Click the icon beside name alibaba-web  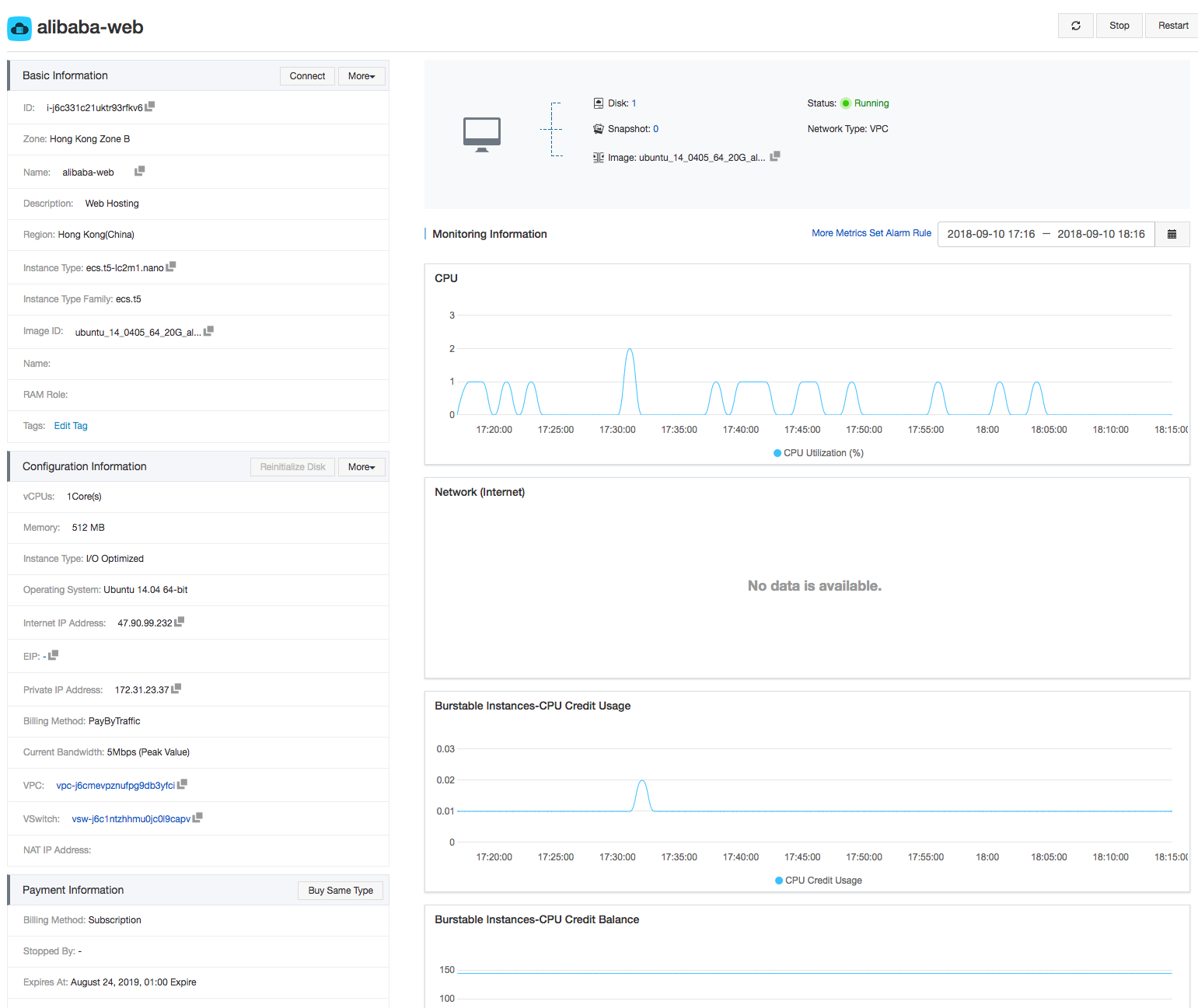(x=140, y=171)
